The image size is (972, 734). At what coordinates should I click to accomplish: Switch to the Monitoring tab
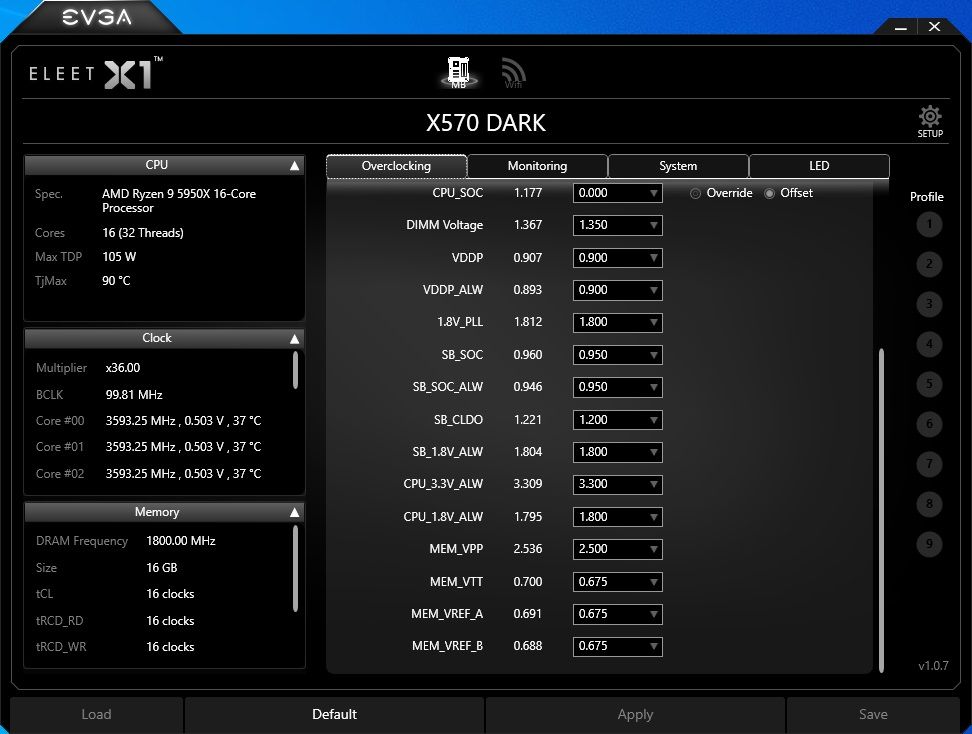[537, 166]
